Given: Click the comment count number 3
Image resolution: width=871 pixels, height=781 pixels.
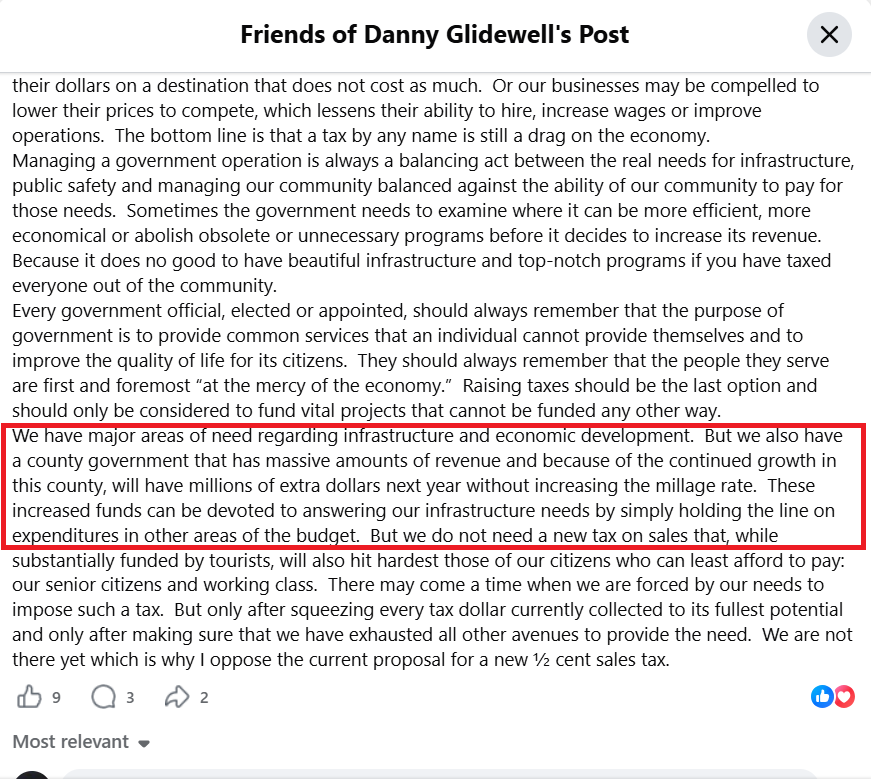Looking at the screenshot, I should 130,698.
